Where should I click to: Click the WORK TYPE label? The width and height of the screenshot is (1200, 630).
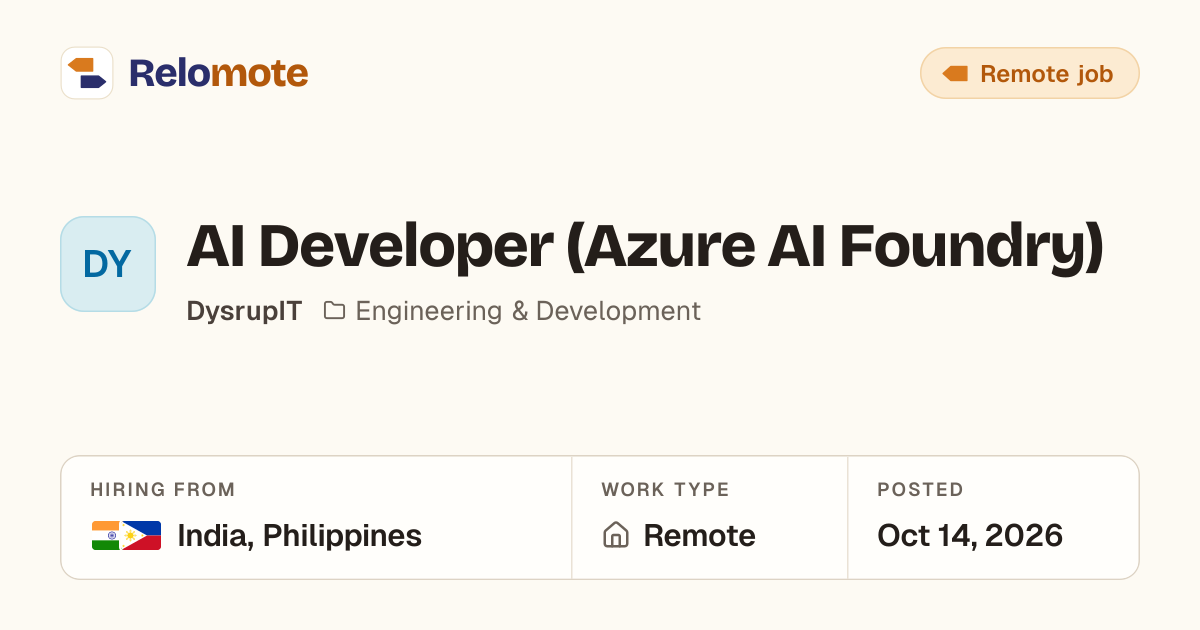click(665, 490)
